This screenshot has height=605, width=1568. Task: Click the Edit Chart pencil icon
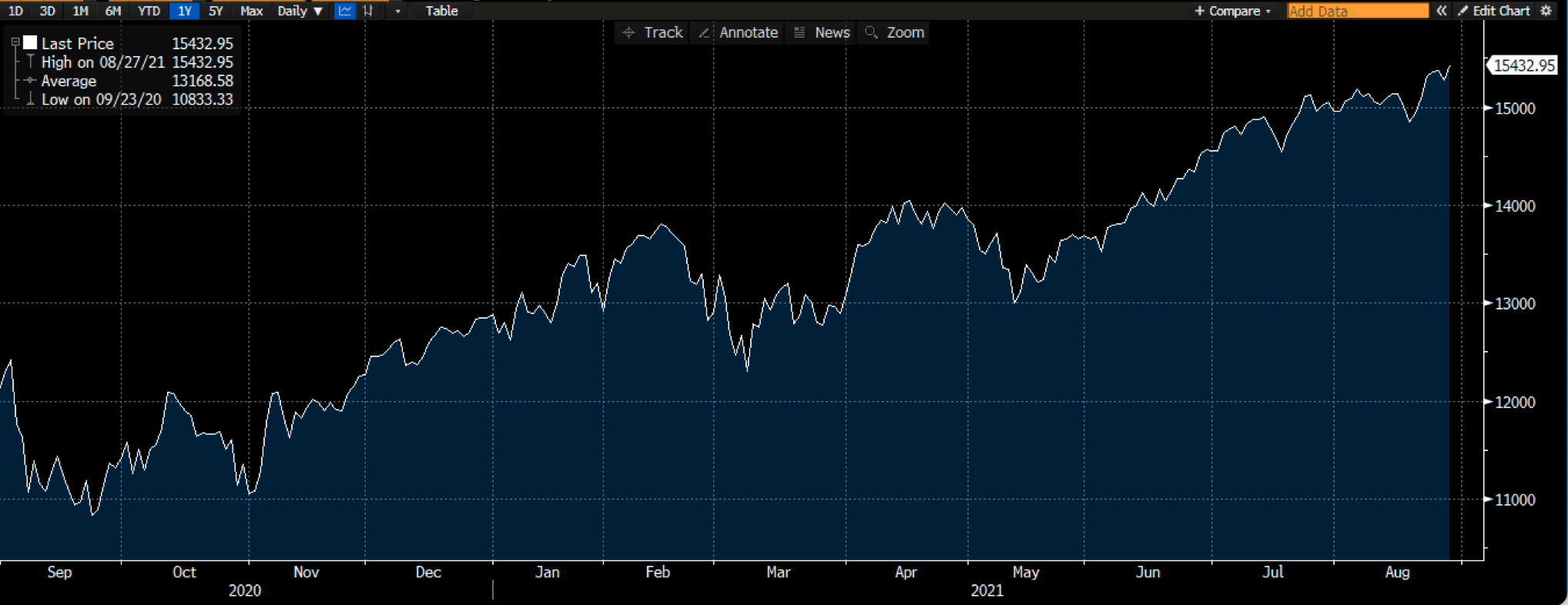point(1462,11)
